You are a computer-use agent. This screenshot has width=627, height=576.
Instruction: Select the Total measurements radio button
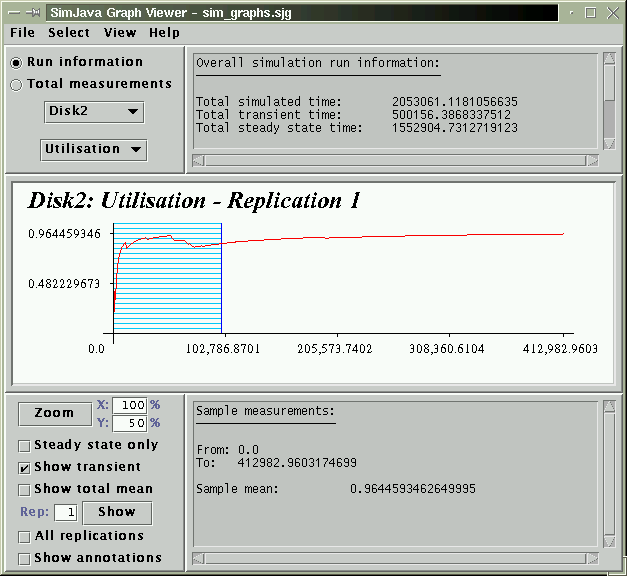pyautogui.click(x=16, y=85)
